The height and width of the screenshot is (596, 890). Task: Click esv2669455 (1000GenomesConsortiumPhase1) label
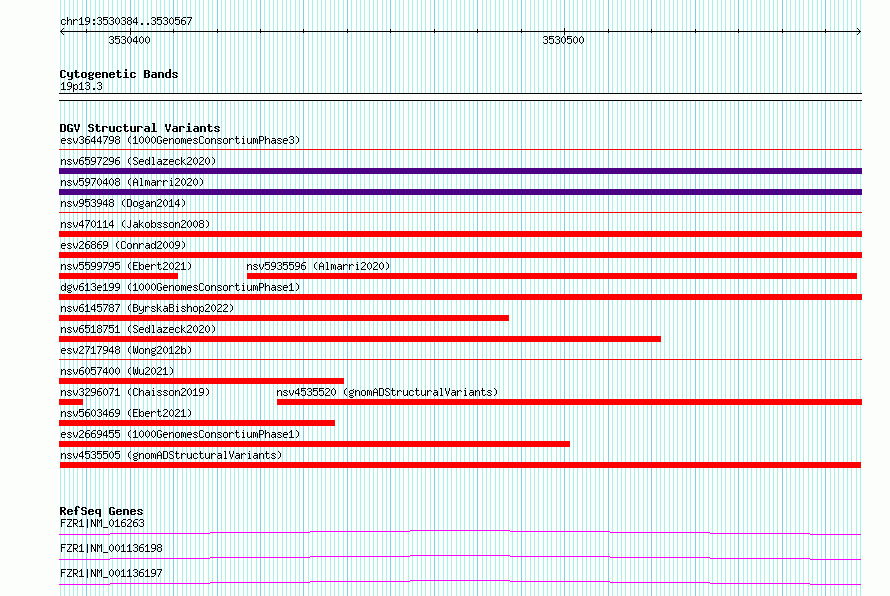(180, 434)
